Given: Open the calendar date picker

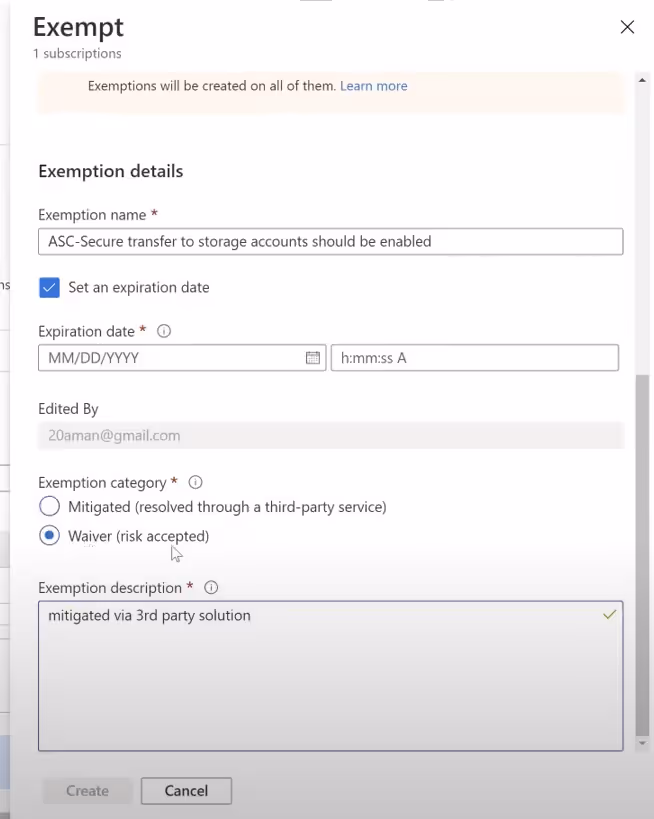Looking at the screenshot, I should click(x=313, y=358).
